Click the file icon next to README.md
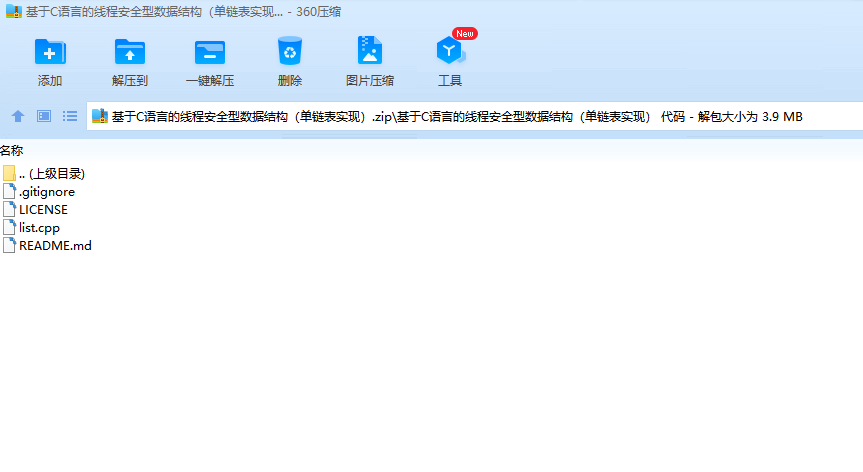The image size is (863, 472). (9, 245)
